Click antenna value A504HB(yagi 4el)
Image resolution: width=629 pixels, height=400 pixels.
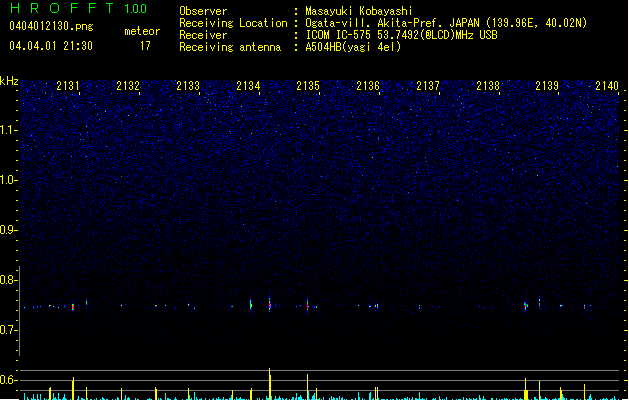point(353,47)
